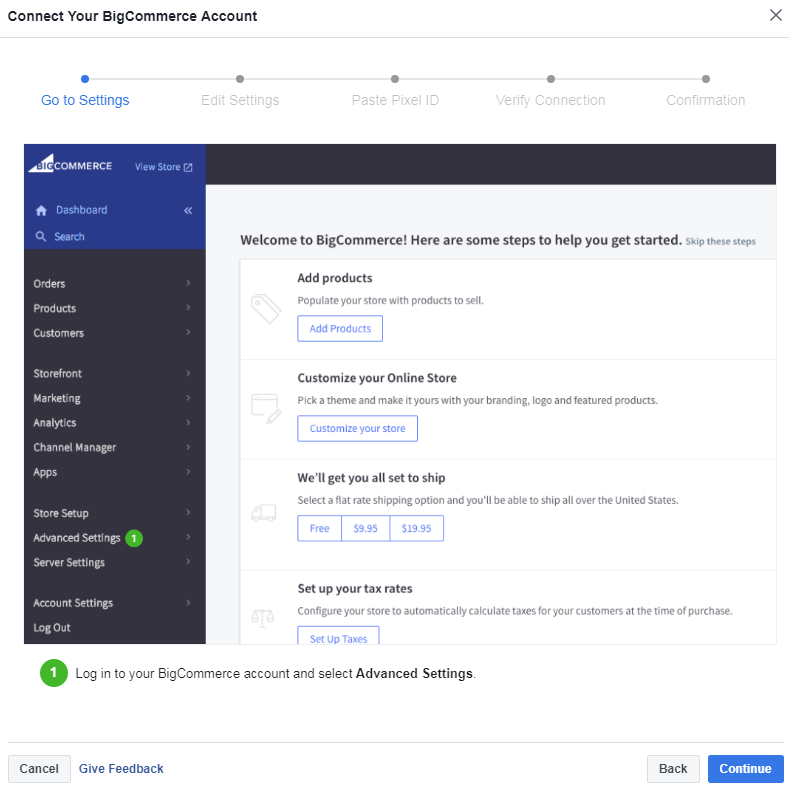The image size is (789, 792).
Task: Open the Give Feedback link
Action: [x=121, y=769]
